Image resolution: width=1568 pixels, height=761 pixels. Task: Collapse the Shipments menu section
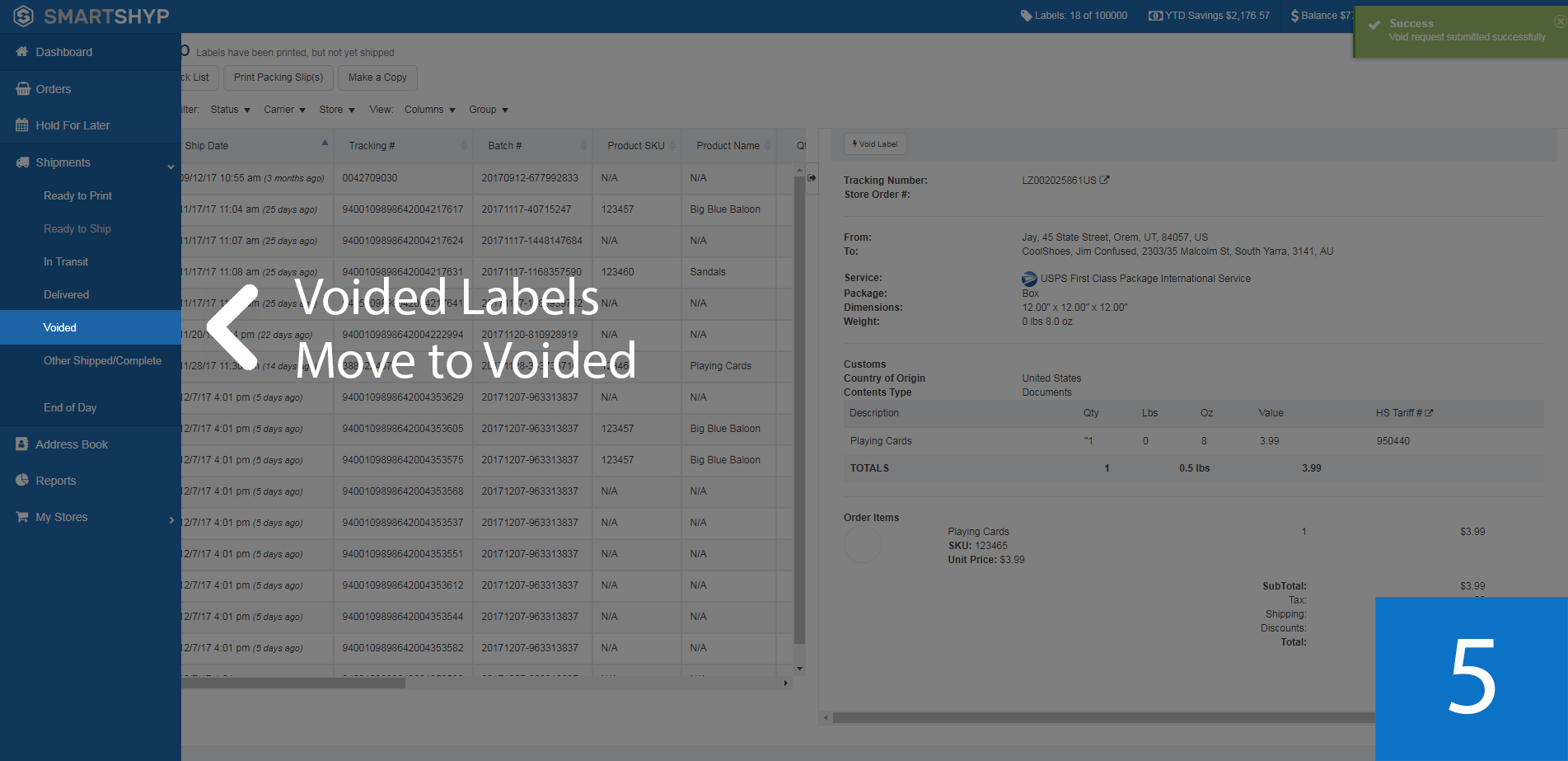click(x=91, y=162)
